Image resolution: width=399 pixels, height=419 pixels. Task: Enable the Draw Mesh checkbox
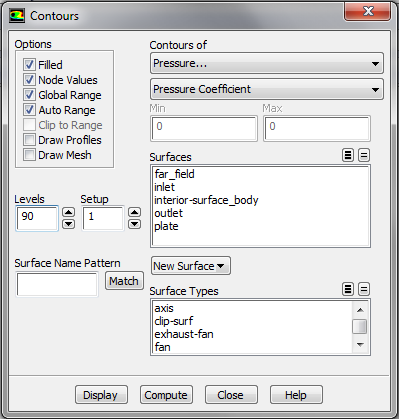coord(29,155)
